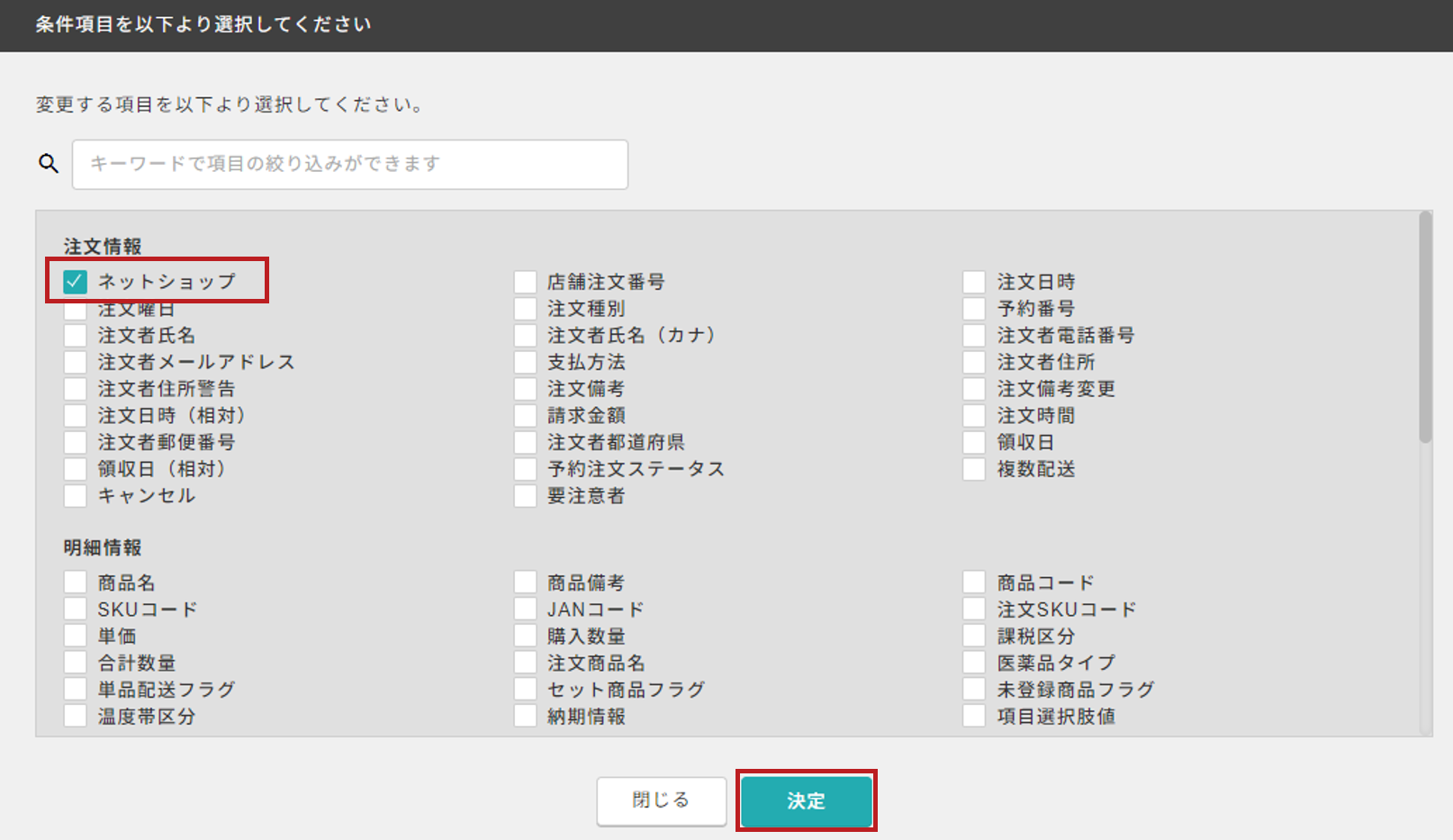This screenshot has height=840, width=1453.
Task: Enable the 注文備考変更 checkbox
Action: tap(974, 389)
